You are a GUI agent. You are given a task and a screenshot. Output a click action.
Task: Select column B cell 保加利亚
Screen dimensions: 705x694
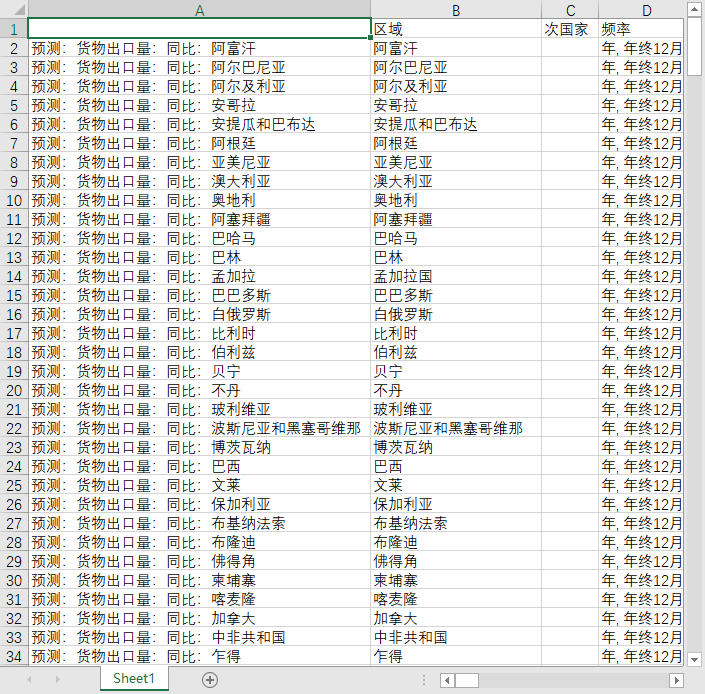(x=456, y=504)
